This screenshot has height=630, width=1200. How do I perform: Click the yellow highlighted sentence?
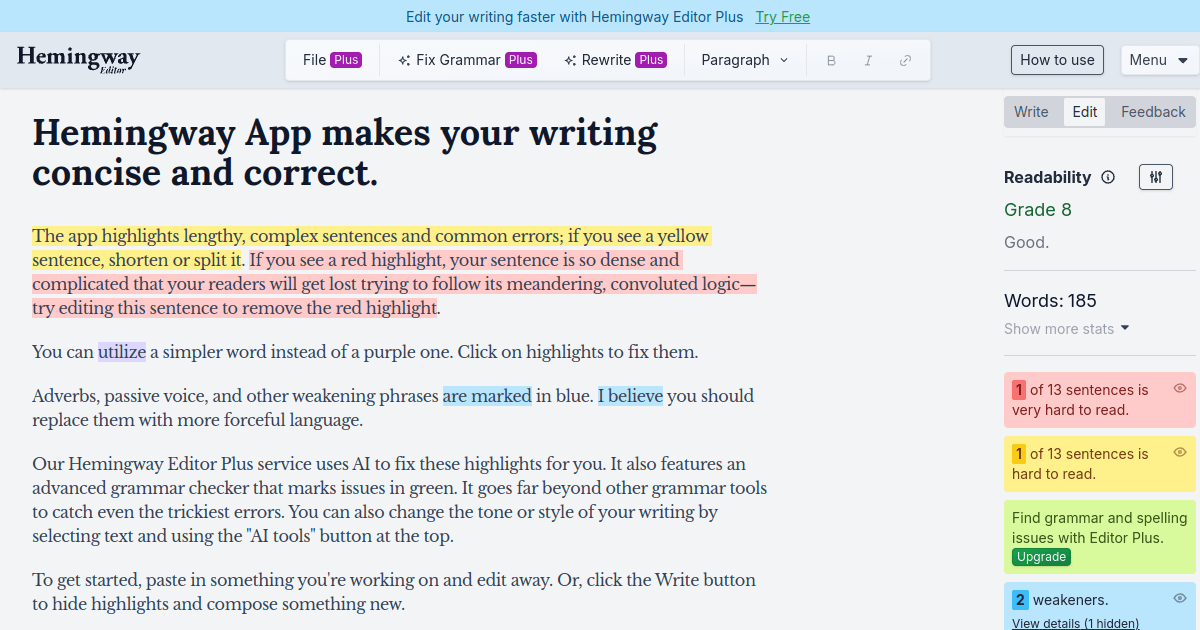tap(371, 248)
